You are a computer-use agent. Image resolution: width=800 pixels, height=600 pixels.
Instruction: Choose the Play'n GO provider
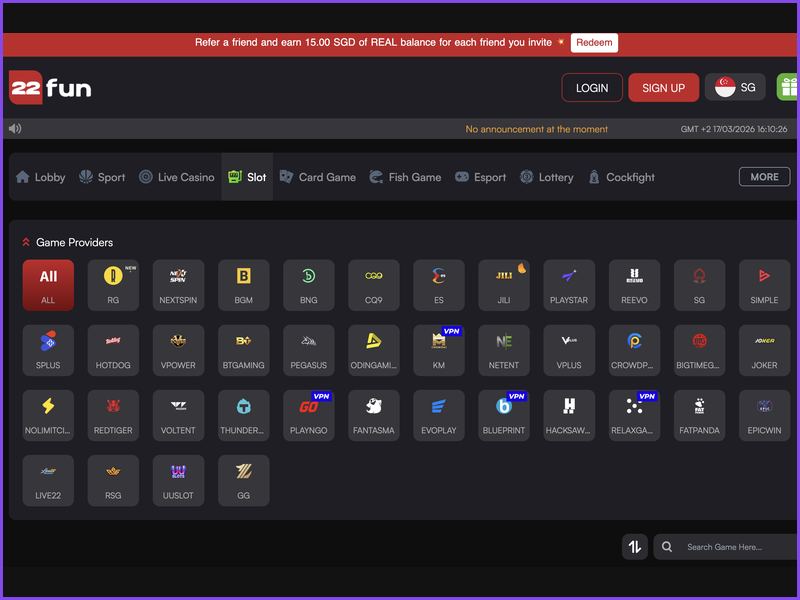point(309,414)
